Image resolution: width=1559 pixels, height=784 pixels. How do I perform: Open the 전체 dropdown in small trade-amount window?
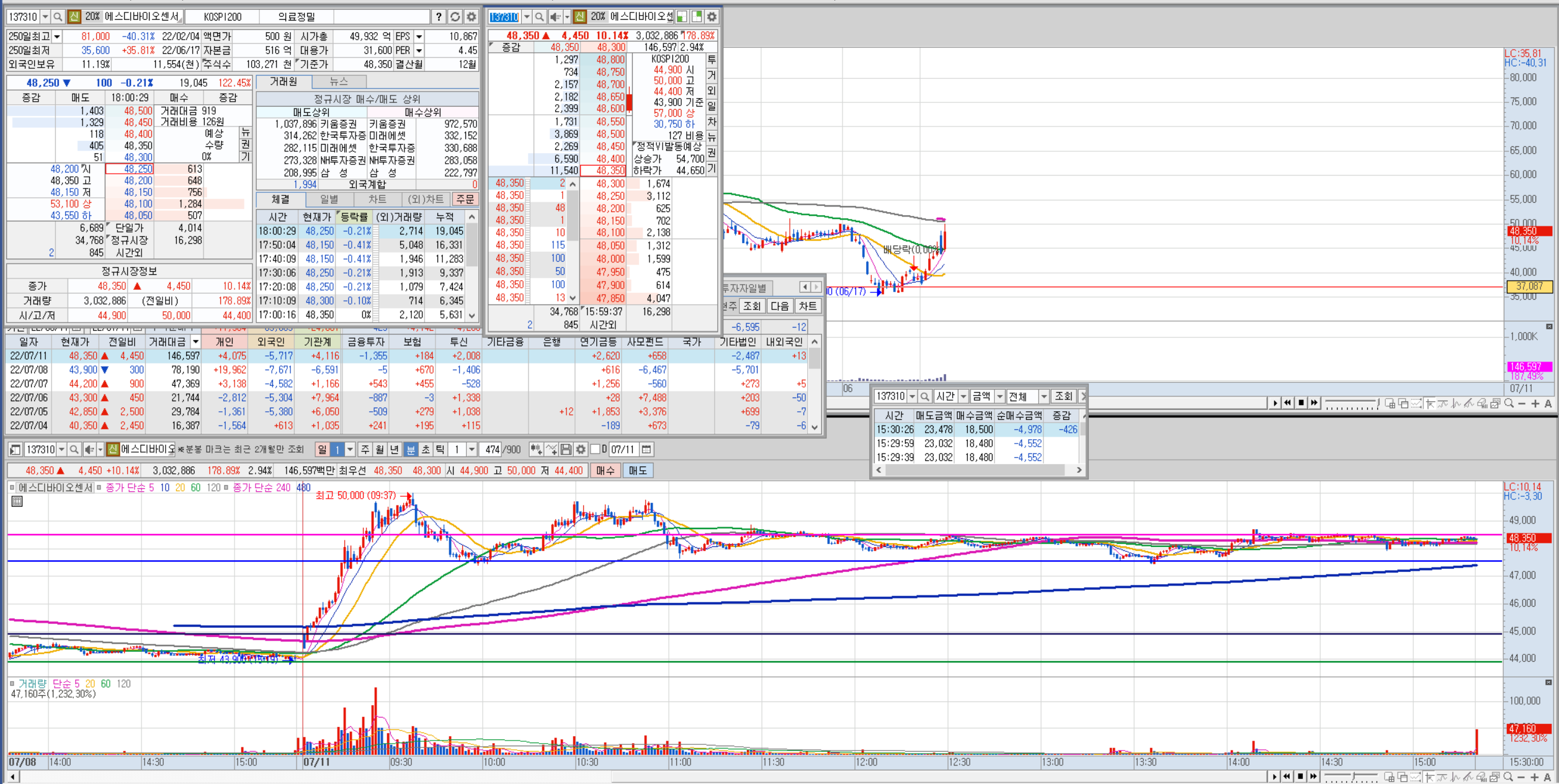point(1044,396)
